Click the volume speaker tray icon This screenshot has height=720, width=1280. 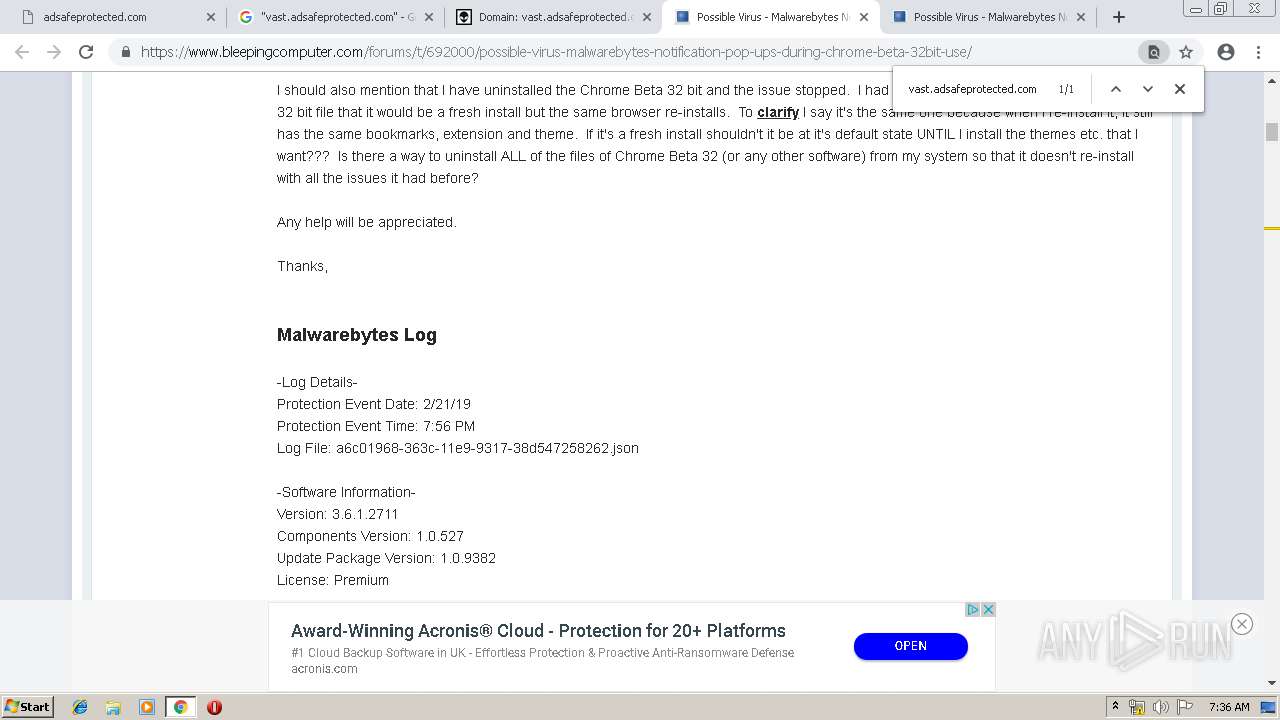[1160, 707]
